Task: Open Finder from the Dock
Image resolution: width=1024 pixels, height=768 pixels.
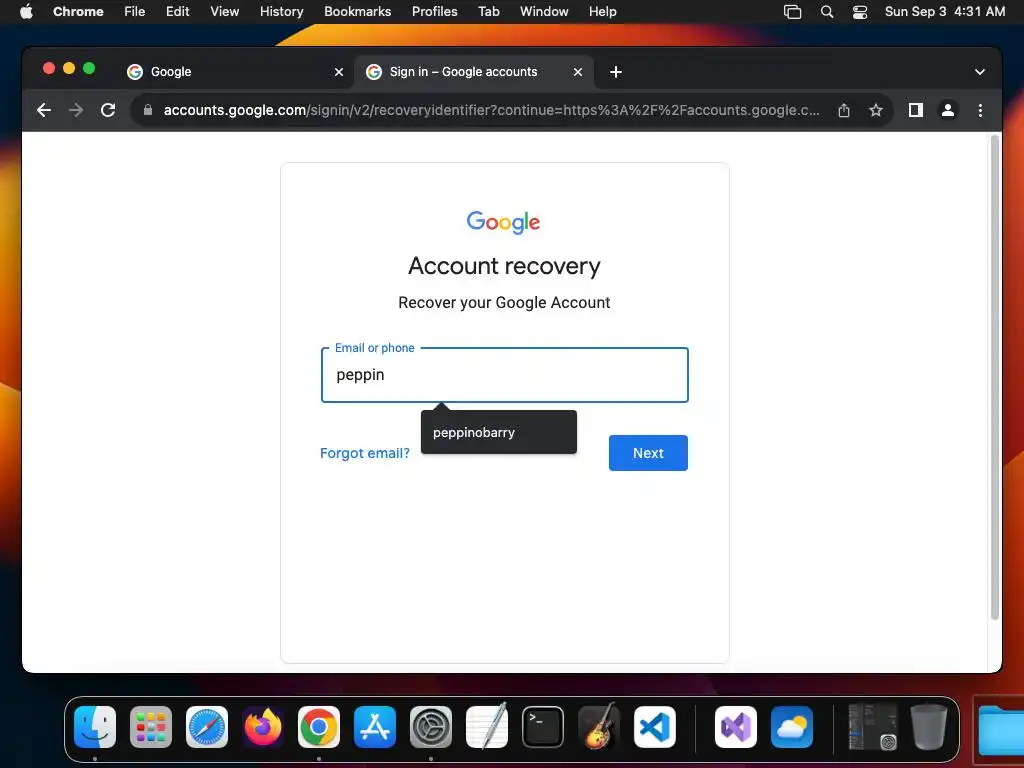Action: pyautogui.click(x=95, y=727)
